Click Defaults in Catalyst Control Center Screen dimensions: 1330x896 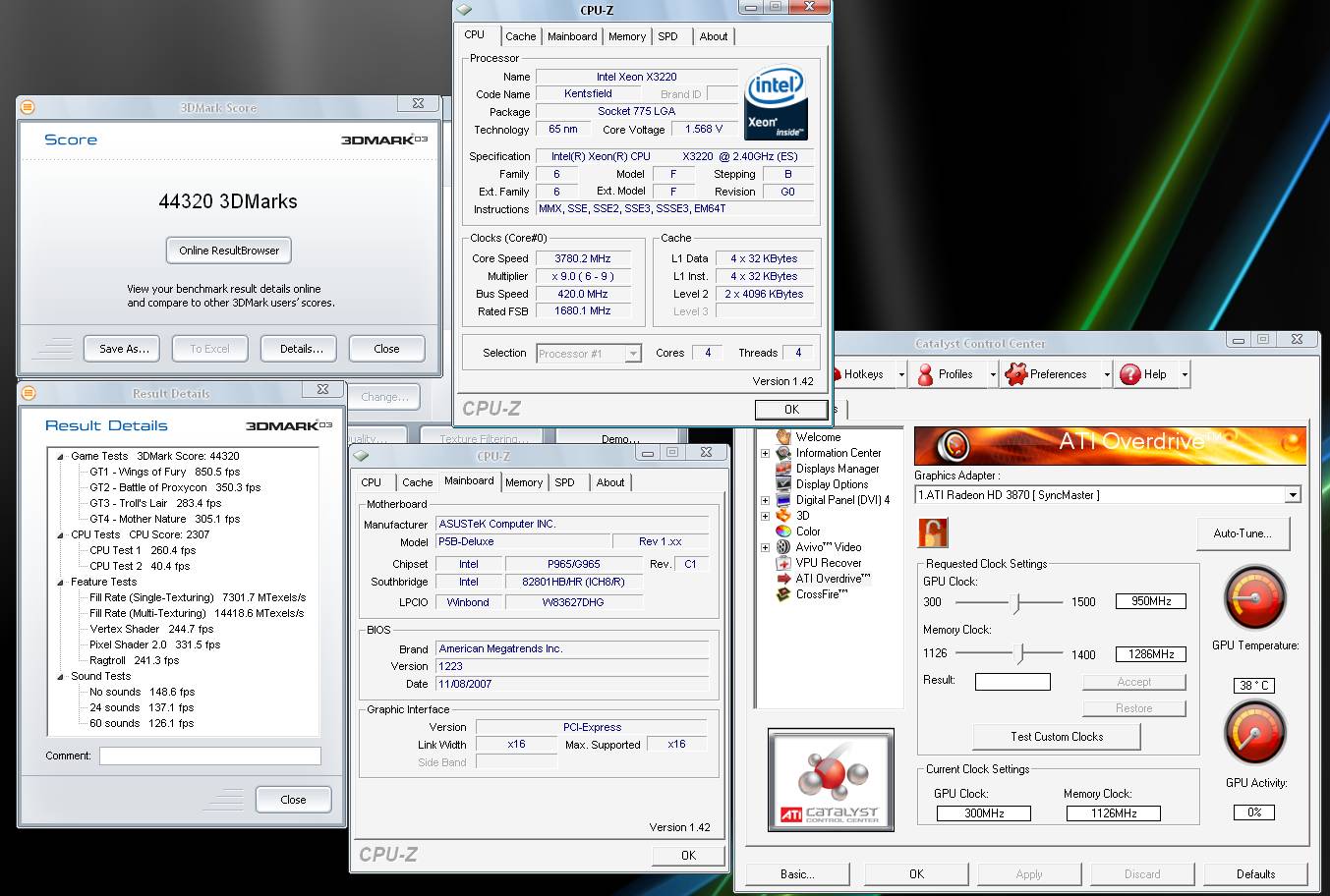(1255, 874)
